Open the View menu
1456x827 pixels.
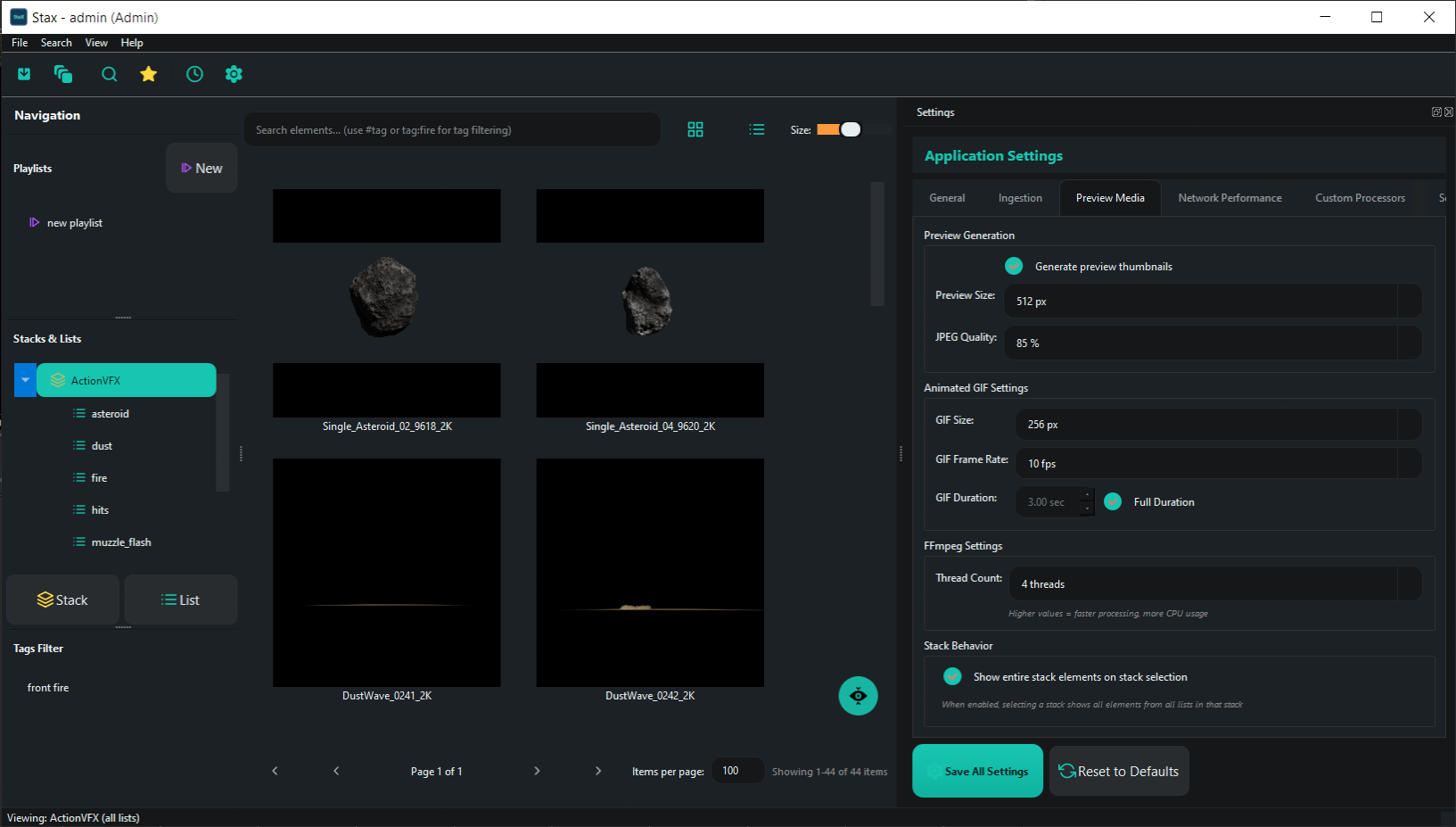pos(96,43)
